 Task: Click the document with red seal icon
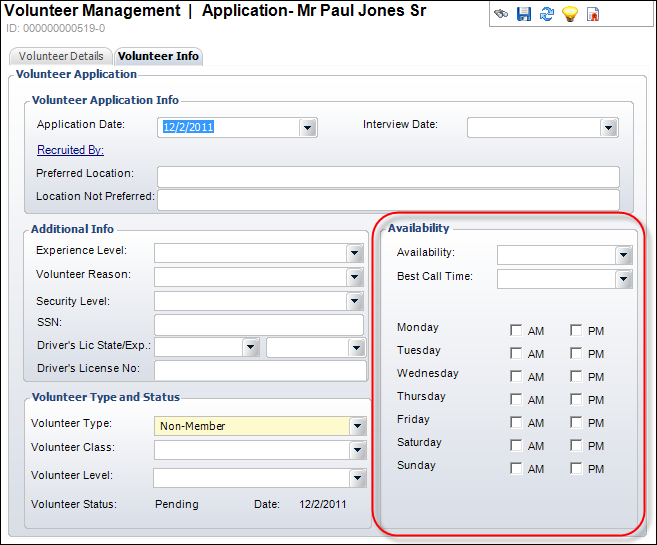click(593, 15)
